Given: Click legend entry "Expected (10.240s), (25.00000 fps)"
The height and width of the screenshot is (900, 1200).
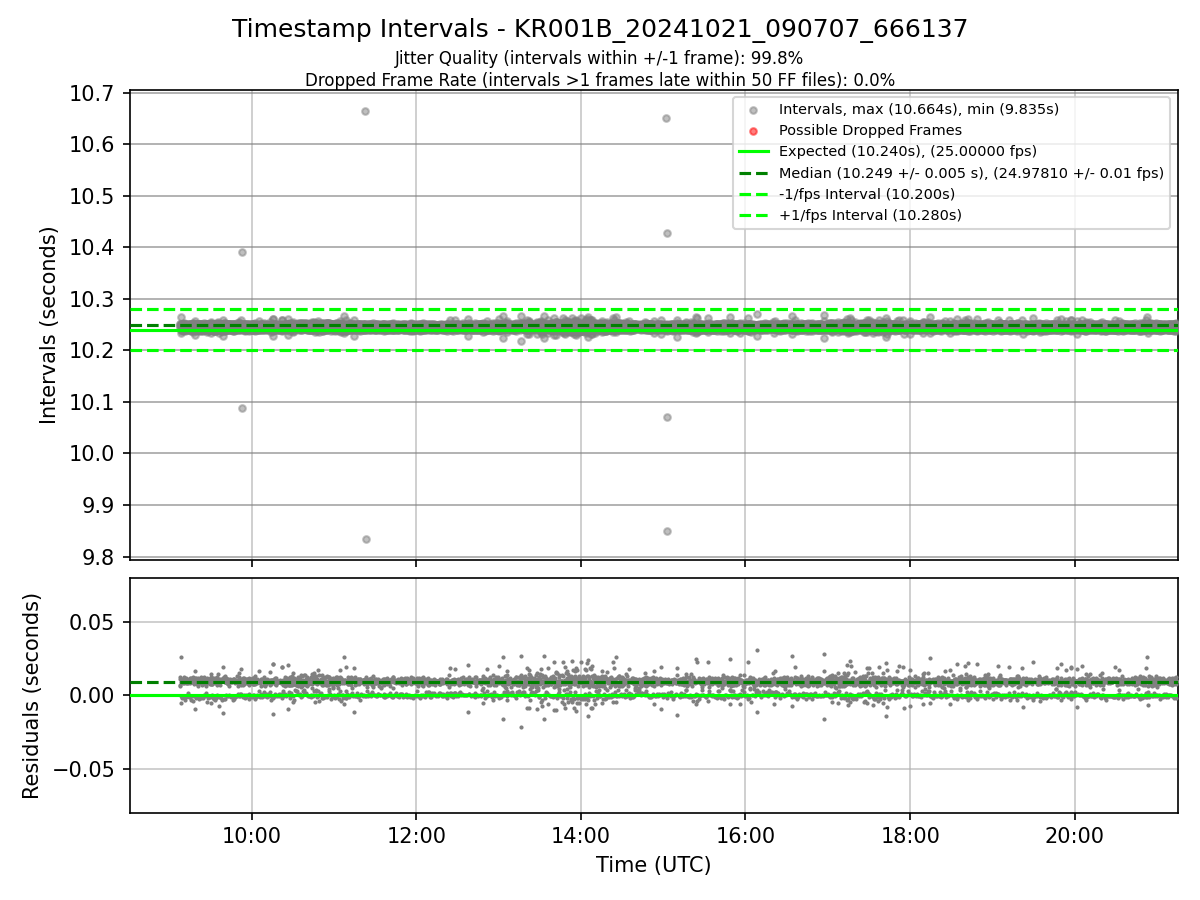Looking at the screenshot, I should [x=908, y=151].
